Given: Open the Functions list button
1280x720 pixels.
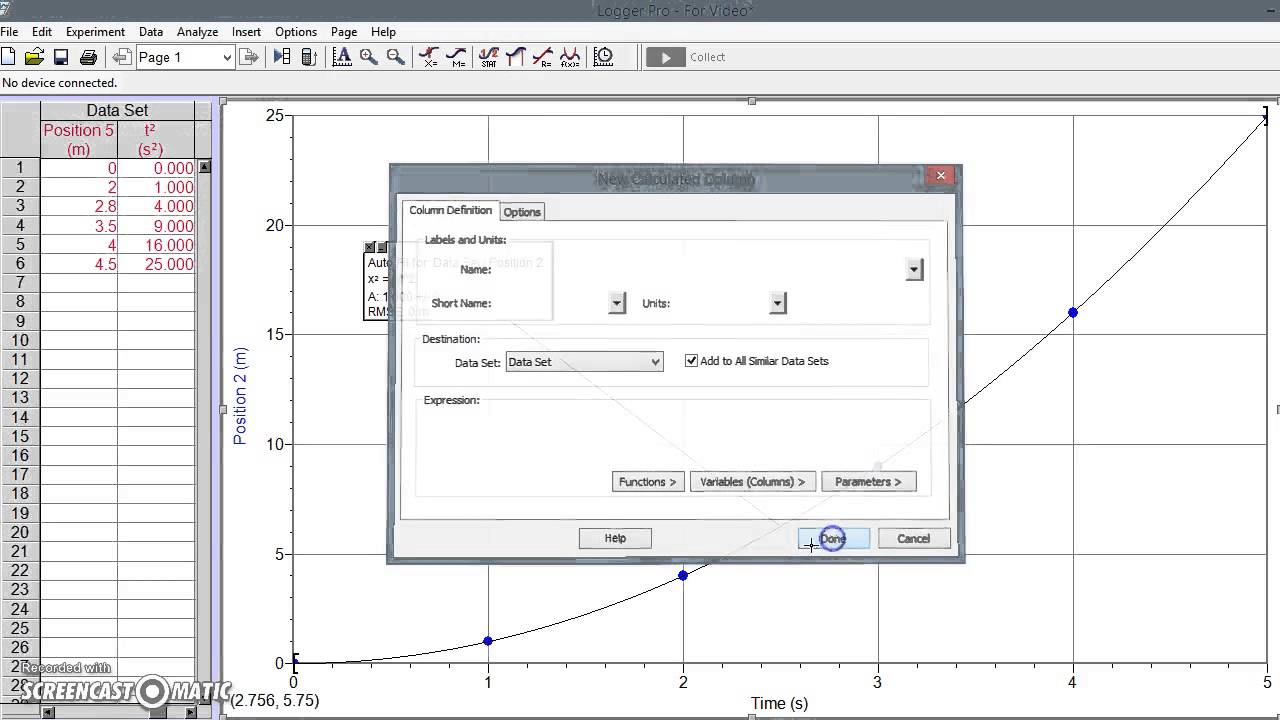Looking at the screenshot, I should tap(648, 482).
